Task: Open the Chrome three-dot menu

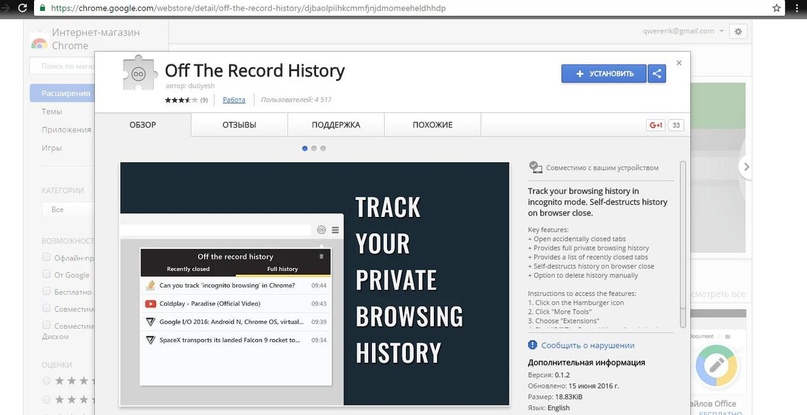Action: pyautogui.click(x=797, y=8)
